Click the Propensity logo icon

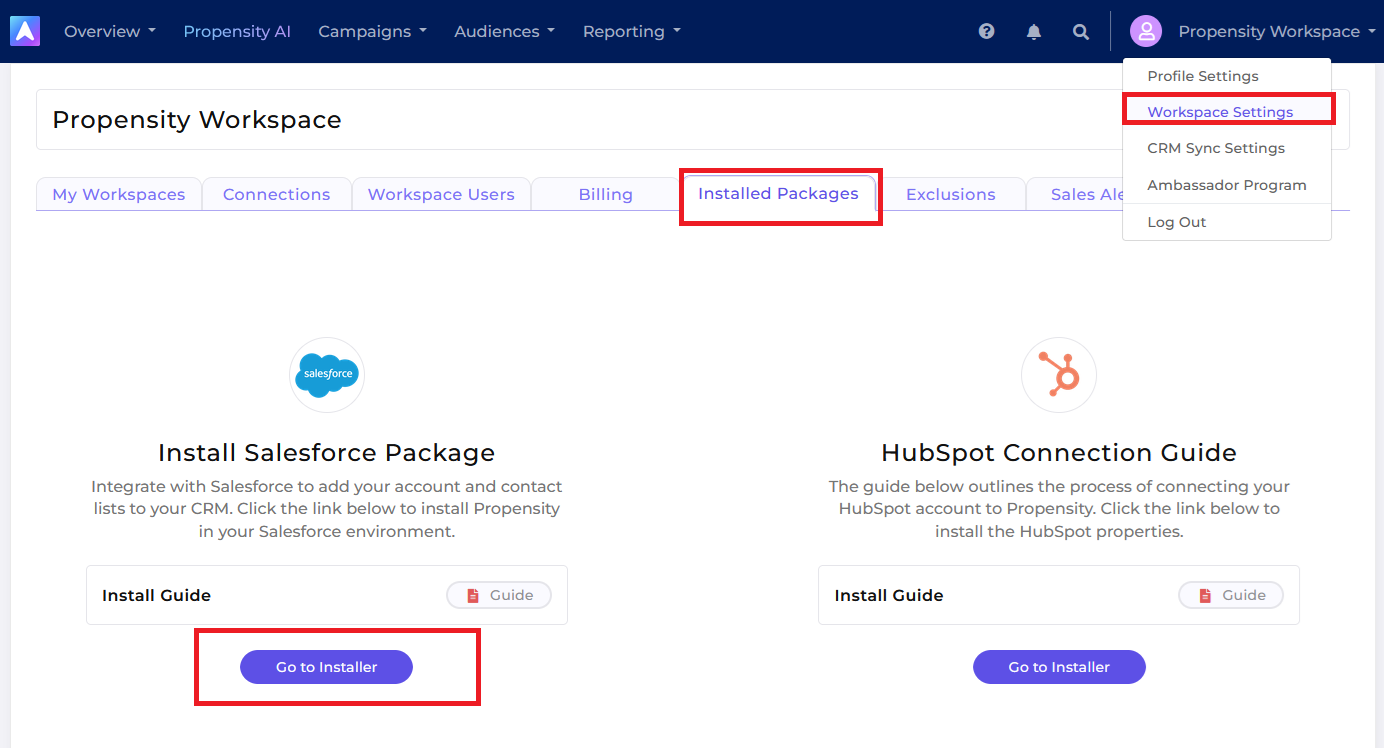(x=25, y=31)
